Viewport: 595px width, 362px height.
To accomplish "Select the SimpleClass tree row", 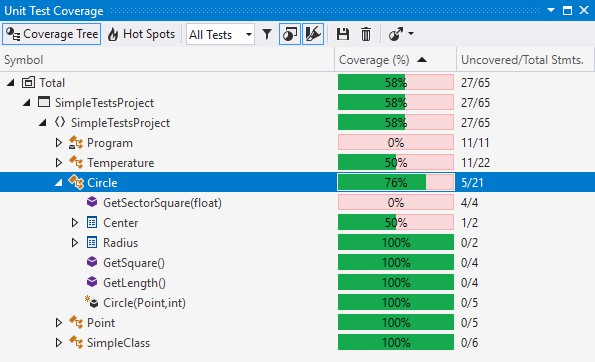I will [298, 343].
